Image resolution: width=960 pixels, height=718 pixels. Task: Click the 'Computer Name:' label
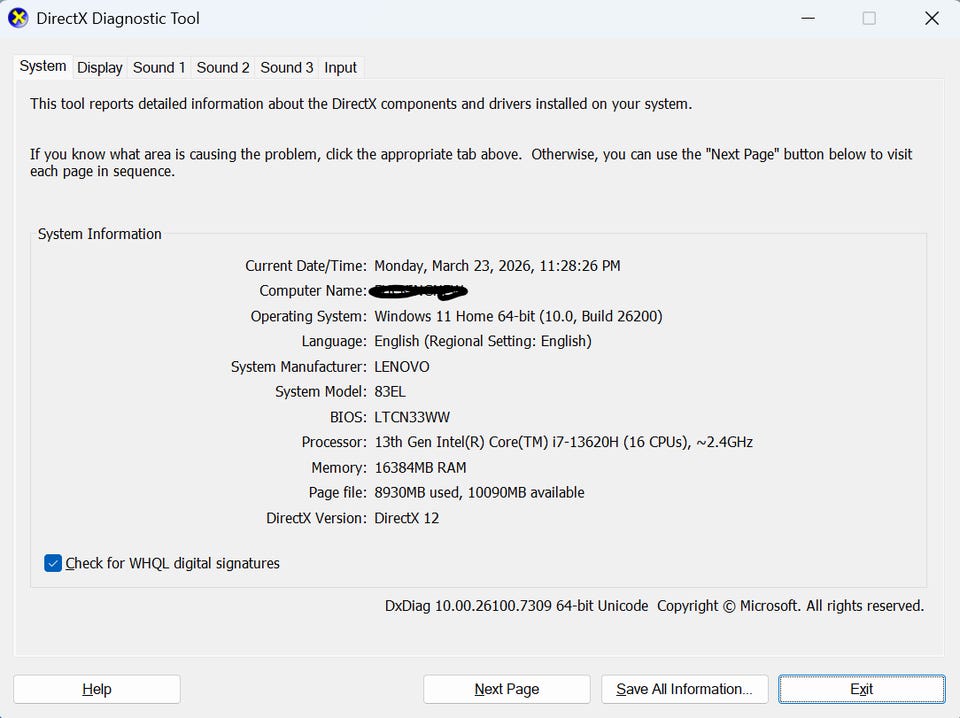tap(313, 291)
